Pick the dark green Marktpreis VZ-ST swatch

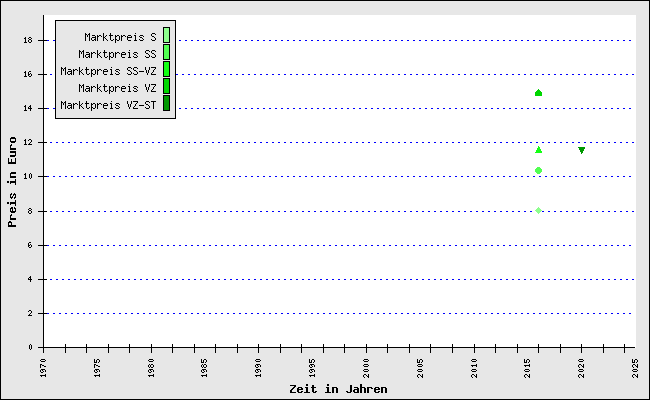coord(166,104)
